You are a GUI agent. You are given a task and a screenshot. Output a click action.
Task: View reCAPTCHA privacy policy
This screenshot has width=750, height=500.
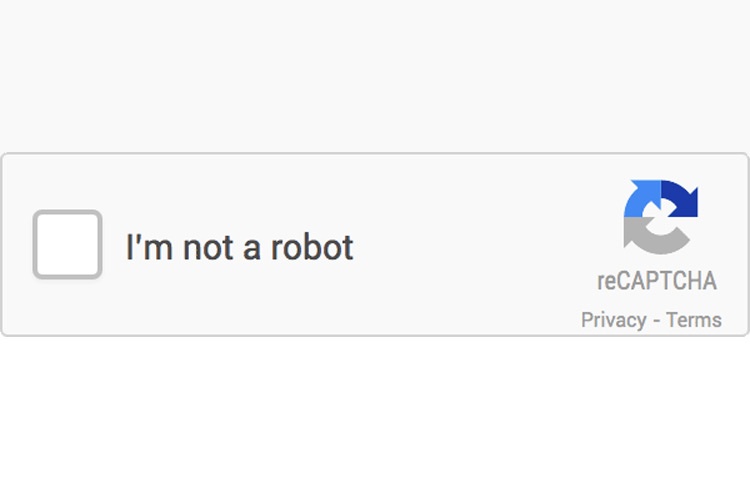pyautogui.click(x=613, y=320)
